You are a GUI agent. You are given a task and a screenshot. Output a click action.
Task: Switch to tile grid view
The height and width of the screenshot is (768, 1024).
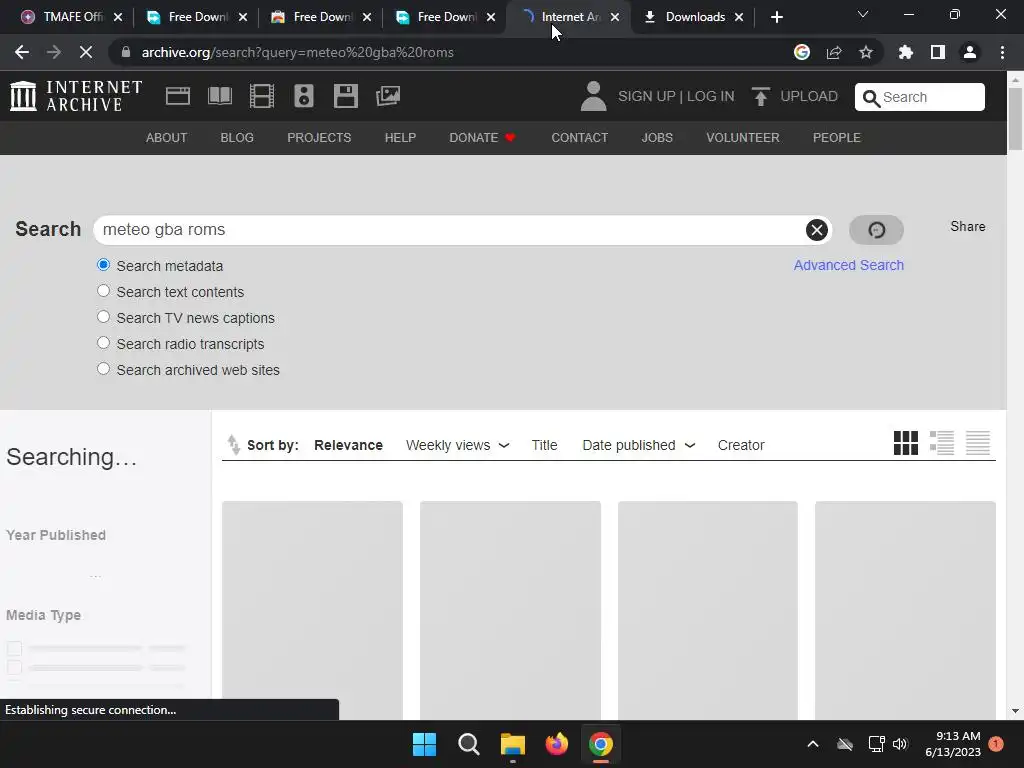point(906,443)
